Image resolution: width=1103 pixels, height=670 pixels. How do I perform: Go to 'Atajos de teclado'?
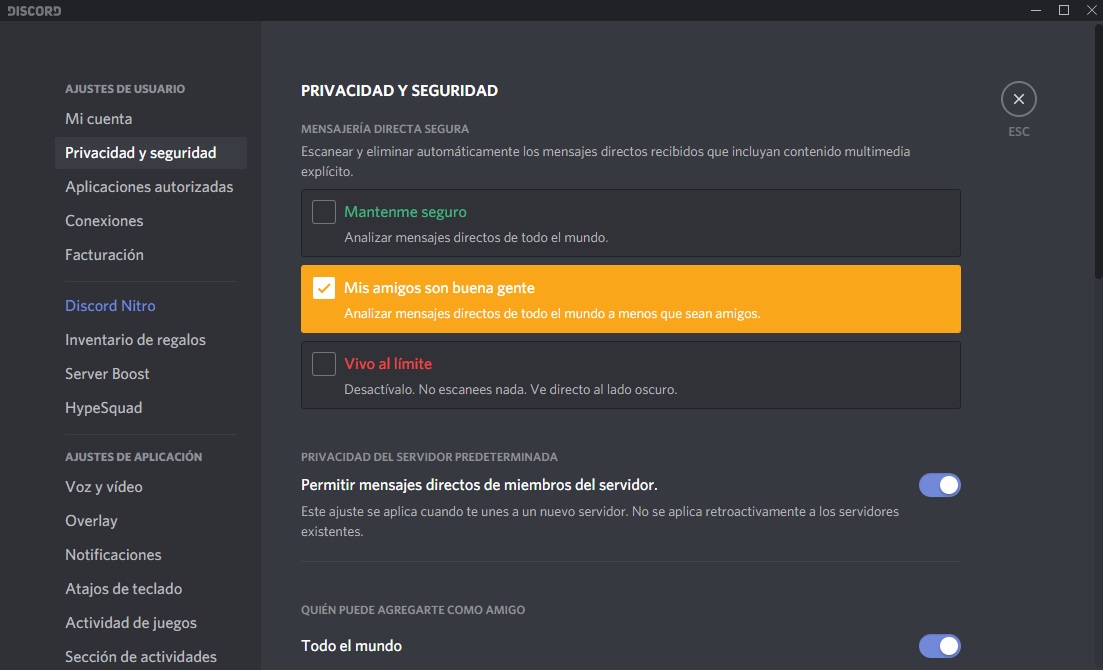[123, 589]
